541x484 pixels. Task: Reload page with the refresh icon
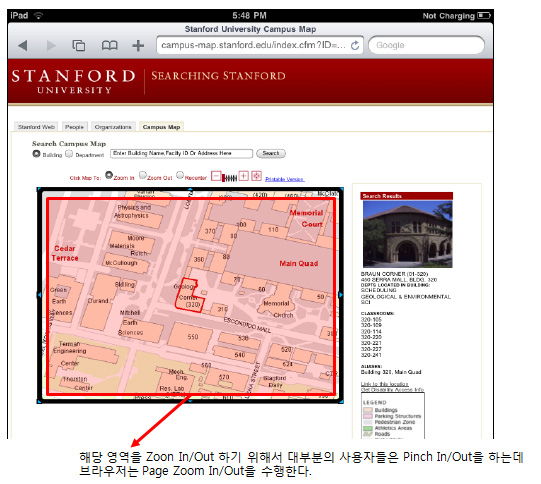tap(355, 45)
